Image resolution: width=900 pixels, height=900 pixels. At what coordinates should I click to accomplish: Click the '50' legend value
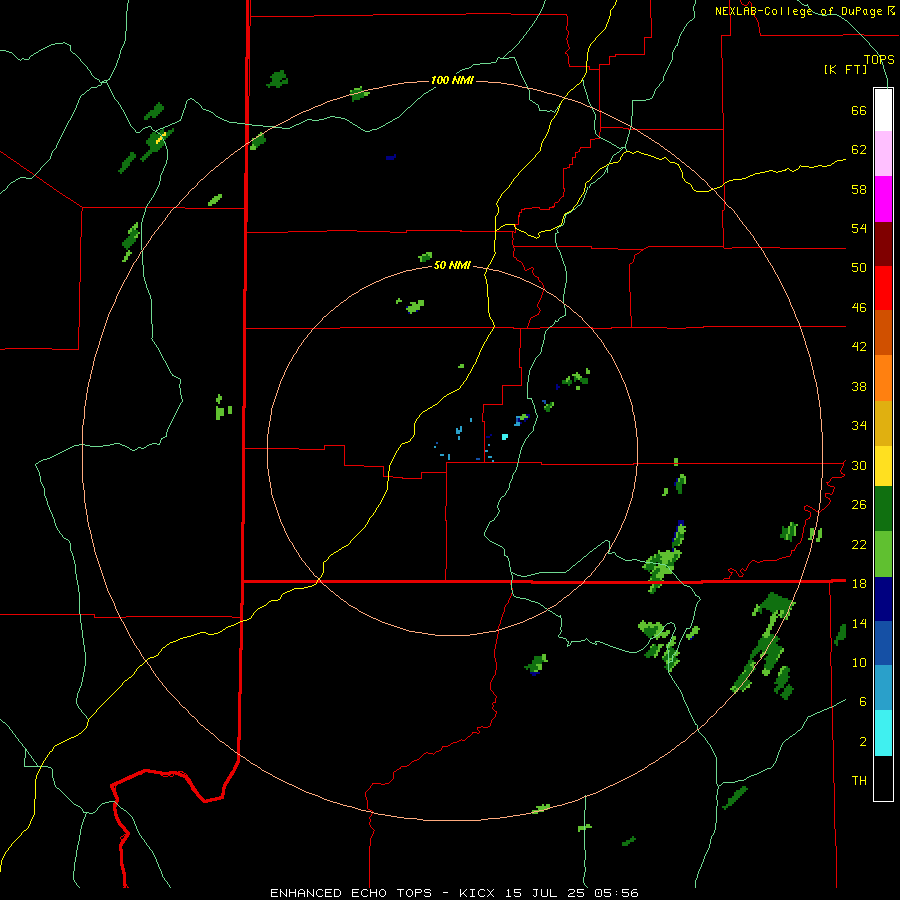coord(859,268)
